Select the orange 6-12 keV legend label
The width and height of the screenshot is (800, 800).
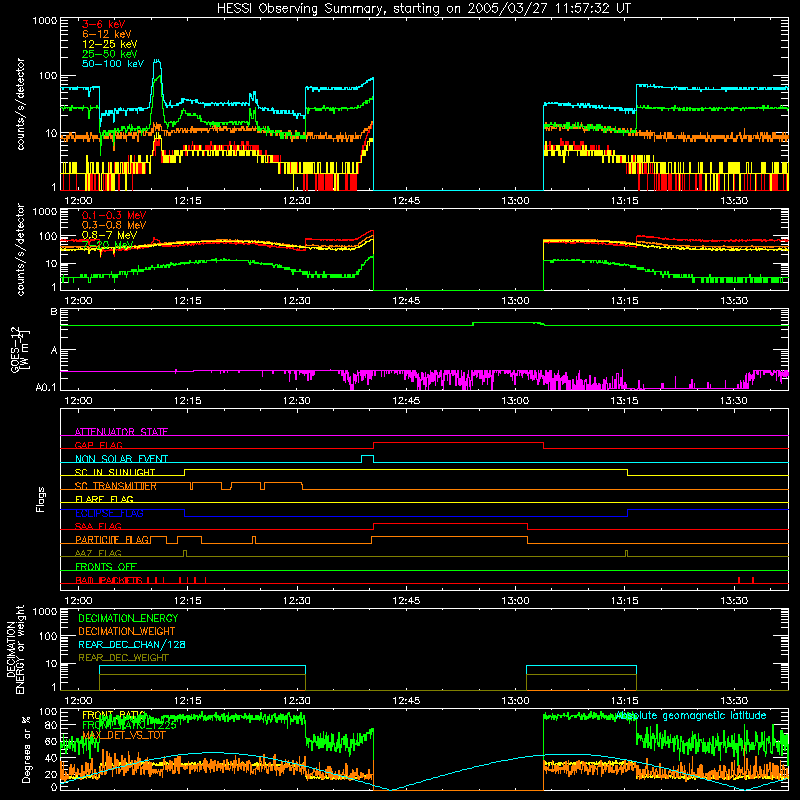[x=107, y=34]
